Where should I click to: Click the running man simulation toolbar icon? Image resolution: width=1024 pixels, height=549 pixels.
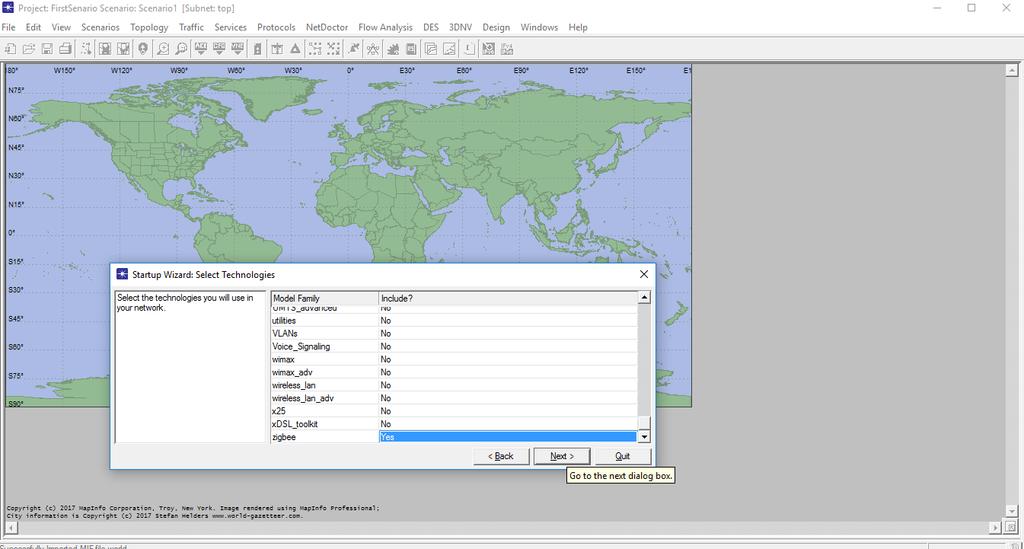point(354,49)
